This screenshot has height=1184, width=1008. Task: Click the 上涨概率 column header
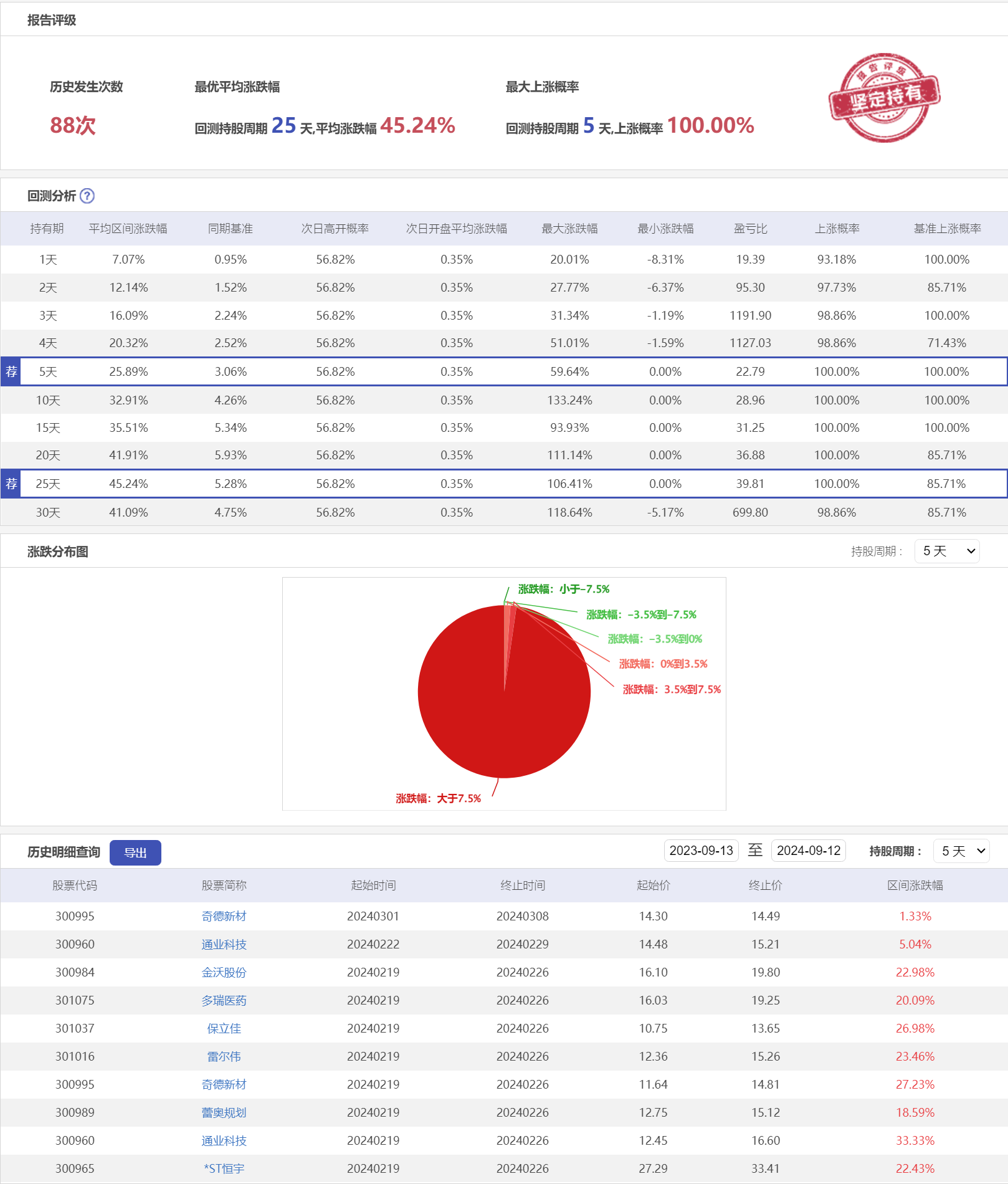point(837,229)
